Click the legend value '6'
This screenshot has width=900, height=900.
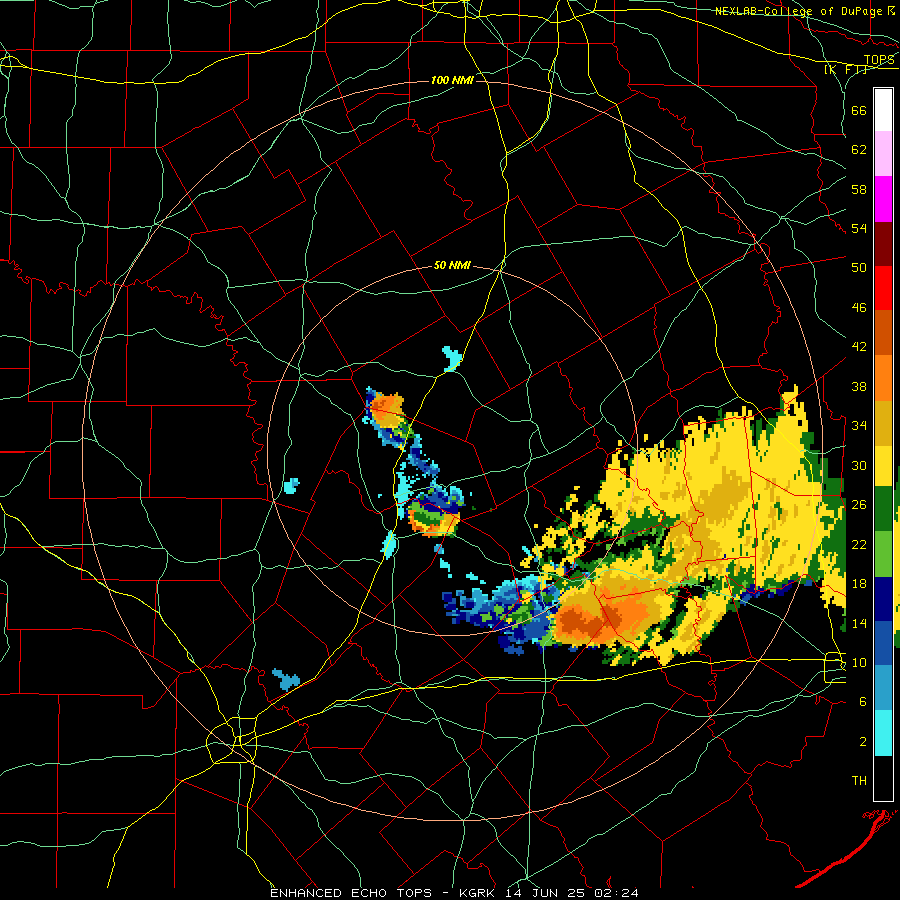click(863, 702)
